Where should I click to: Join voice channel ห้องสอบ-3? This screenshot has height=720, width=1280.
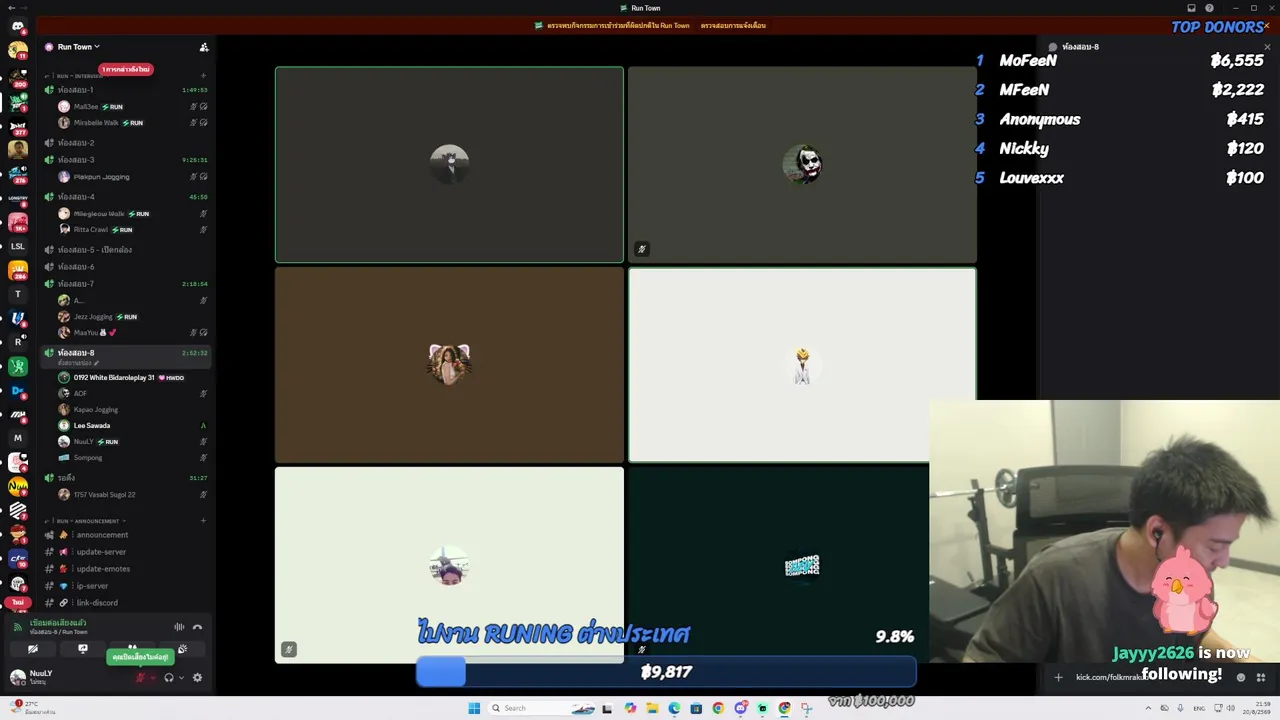pos(126,160)
